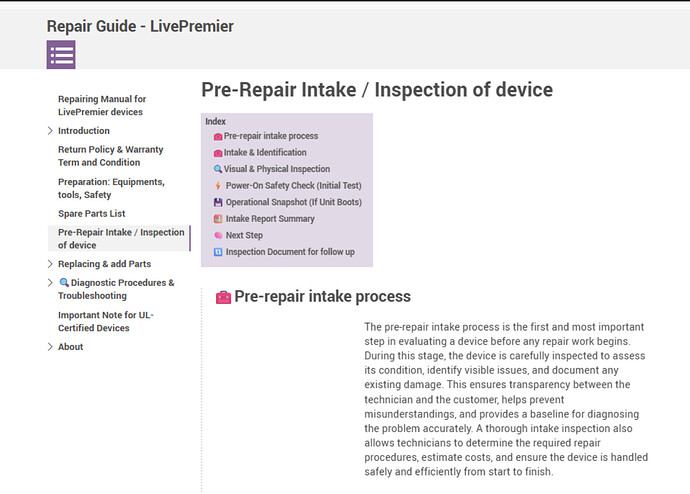
Task: Jump to Pre-repair intake process link
Action: (271, 136)
